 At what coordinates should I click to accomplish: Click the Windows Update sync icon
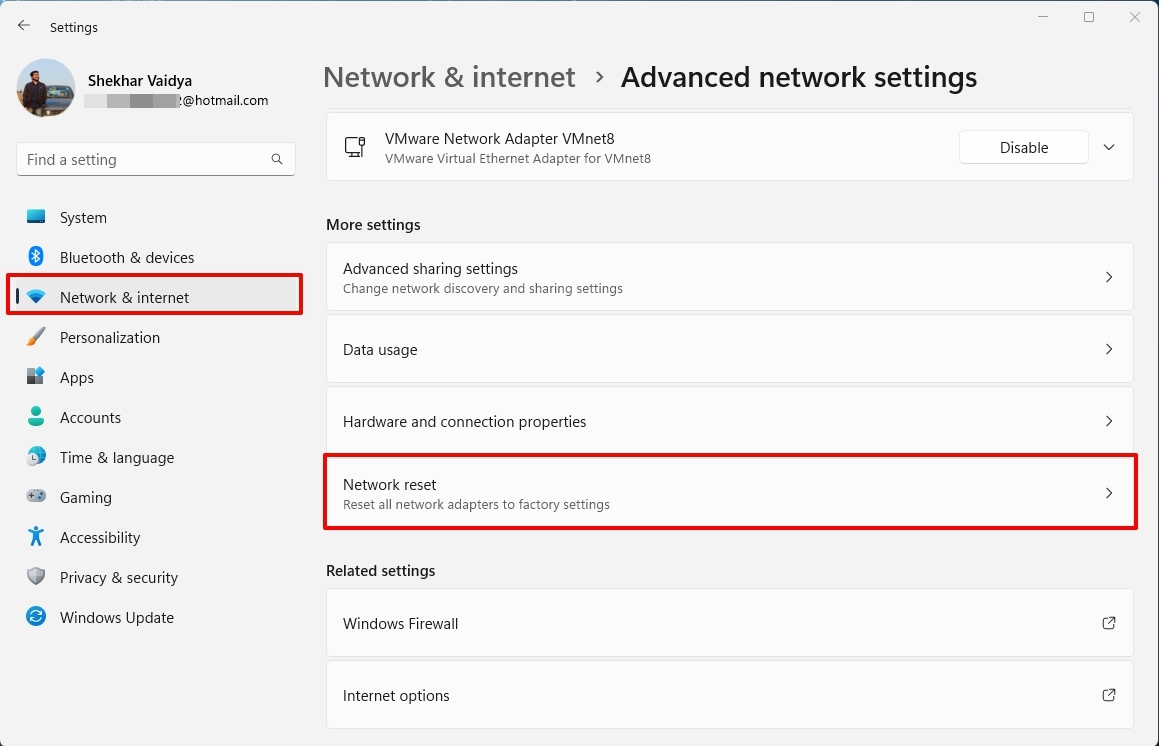click(x=35, y=616)
